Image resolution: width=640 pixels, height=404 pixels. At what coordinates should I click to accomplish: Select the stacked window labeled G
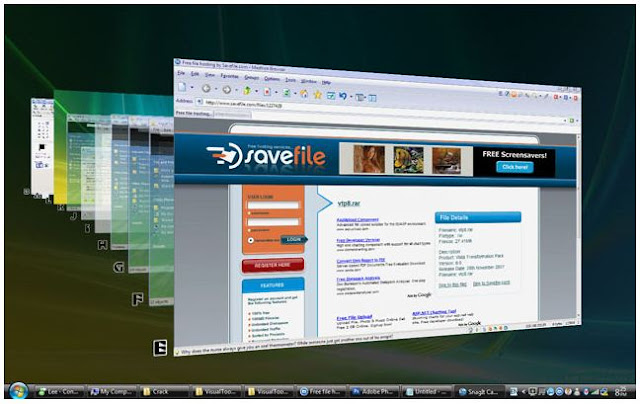(139, 196)
